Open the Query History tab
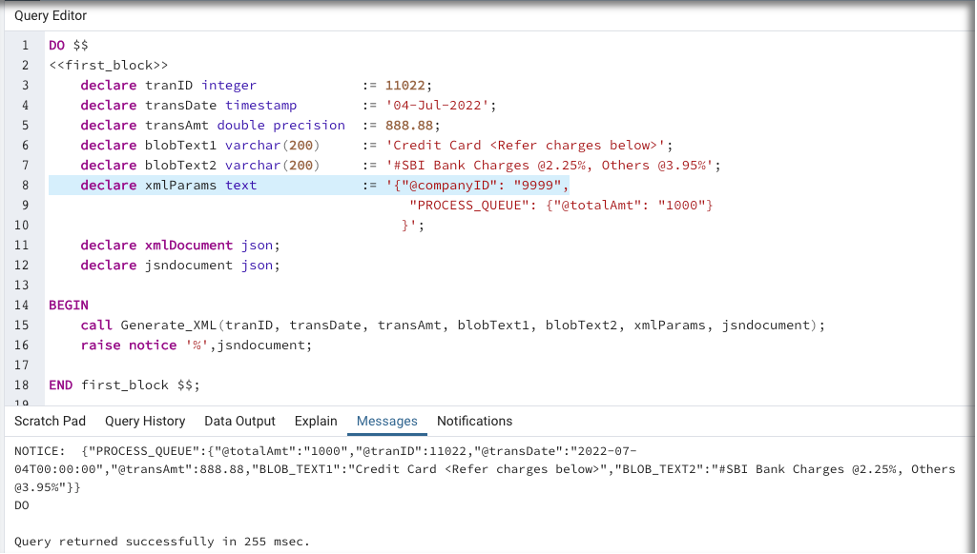This screenshot has width=977, height=554. click(x=145, y=421)
